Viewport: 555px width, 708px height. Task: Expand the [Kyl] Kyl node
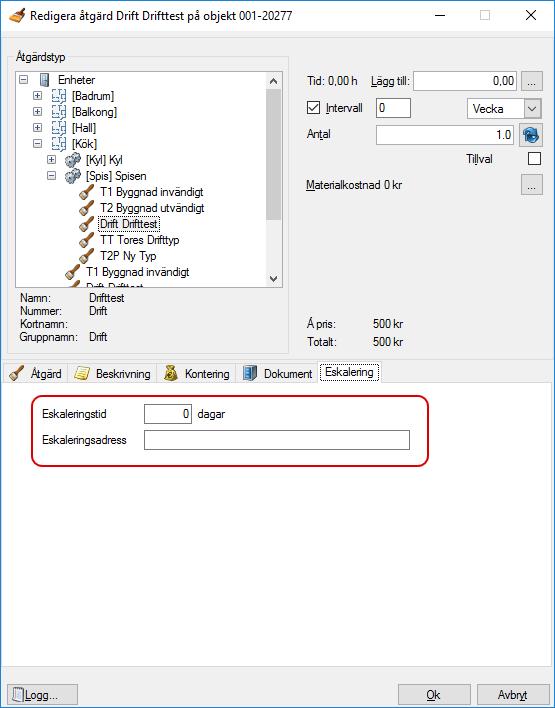51,160
